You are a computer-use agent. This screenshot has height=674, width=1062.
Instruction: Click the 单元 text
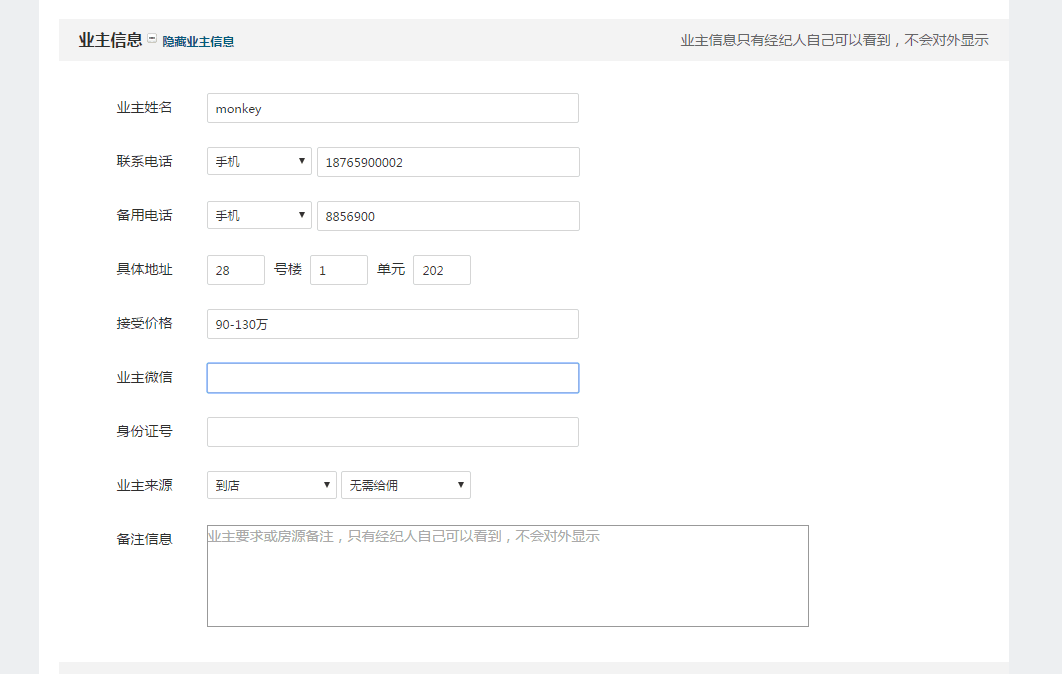(x=391, y=270)
